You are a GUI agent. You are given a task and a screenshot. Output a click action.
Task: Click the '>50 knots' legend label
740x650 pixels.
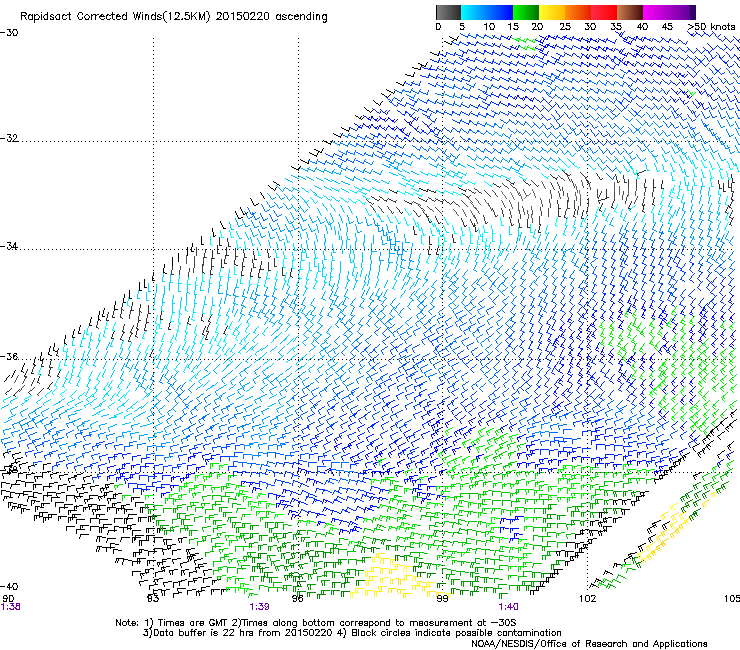click(711, 27)
